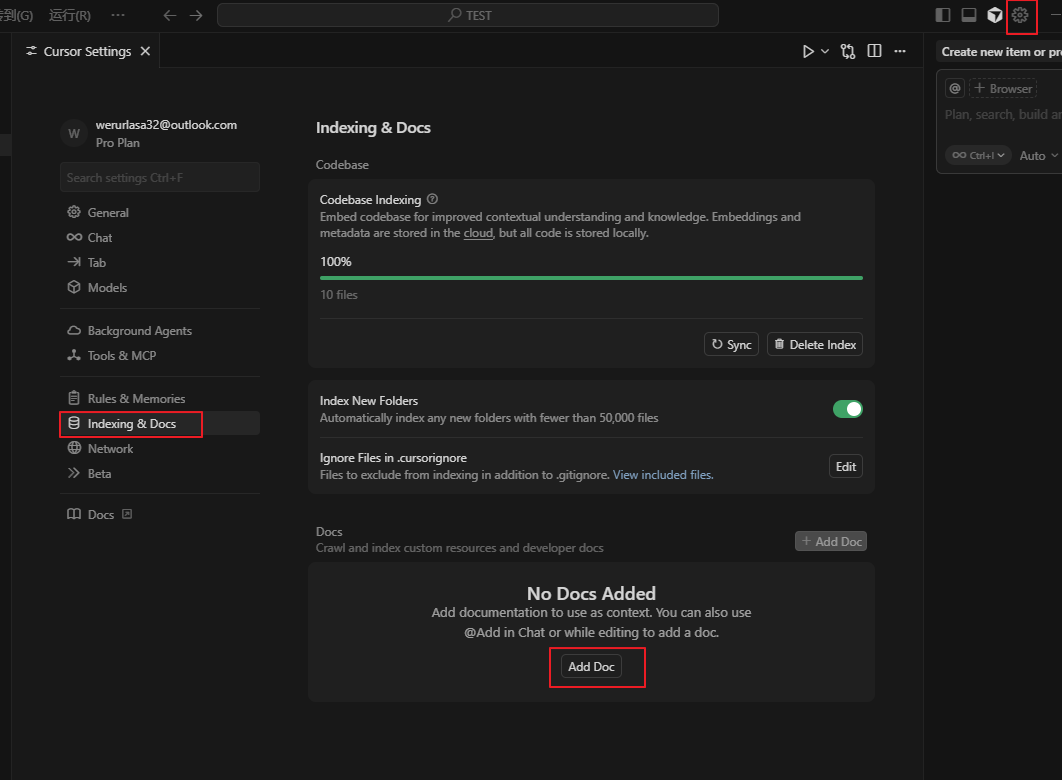This screenshot has height=780, width=1062.
Task: Click the TEST search bar
Action: tap(468, 15)
